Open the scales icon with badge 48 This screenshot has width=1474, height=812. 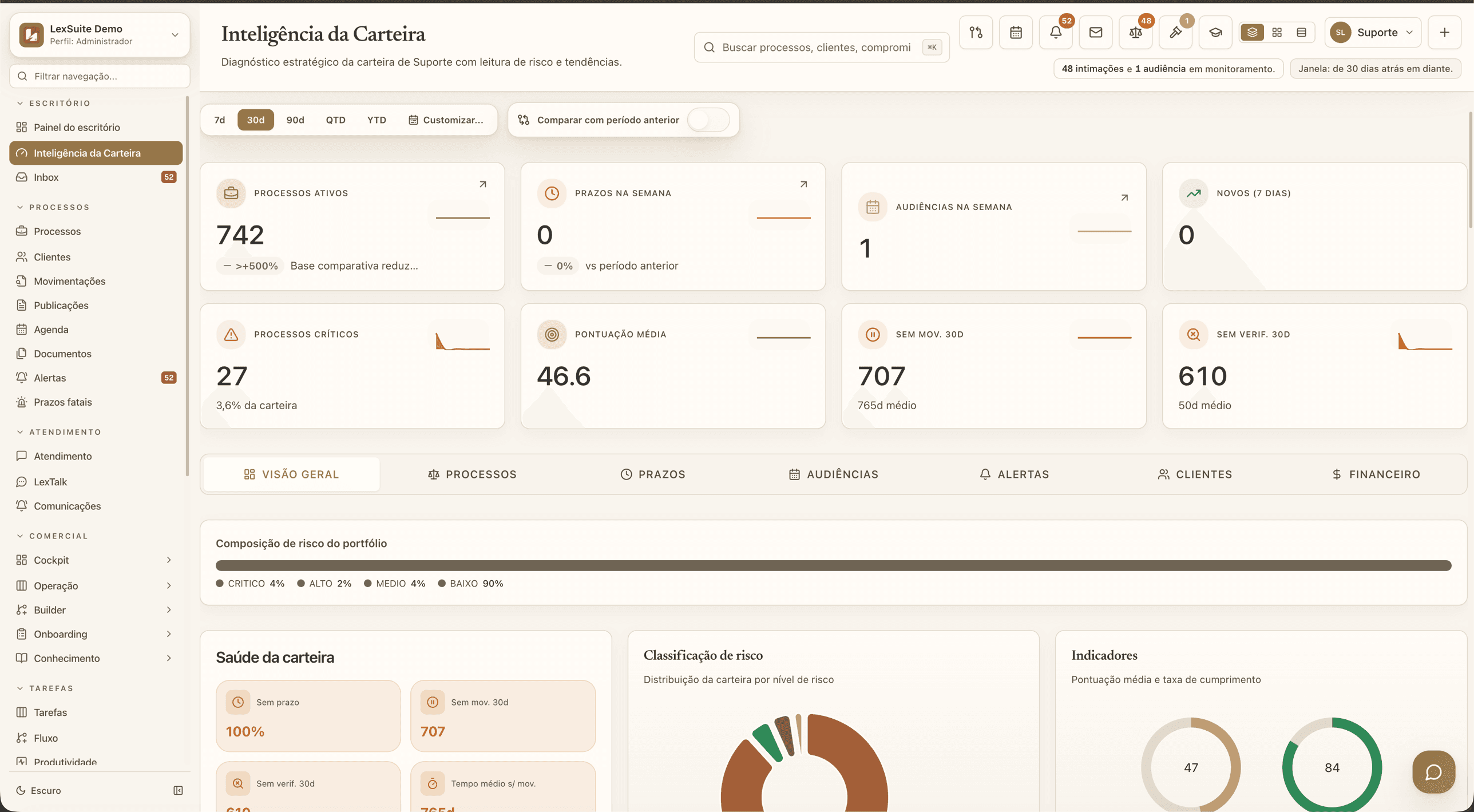click(x=1135, y=33)
